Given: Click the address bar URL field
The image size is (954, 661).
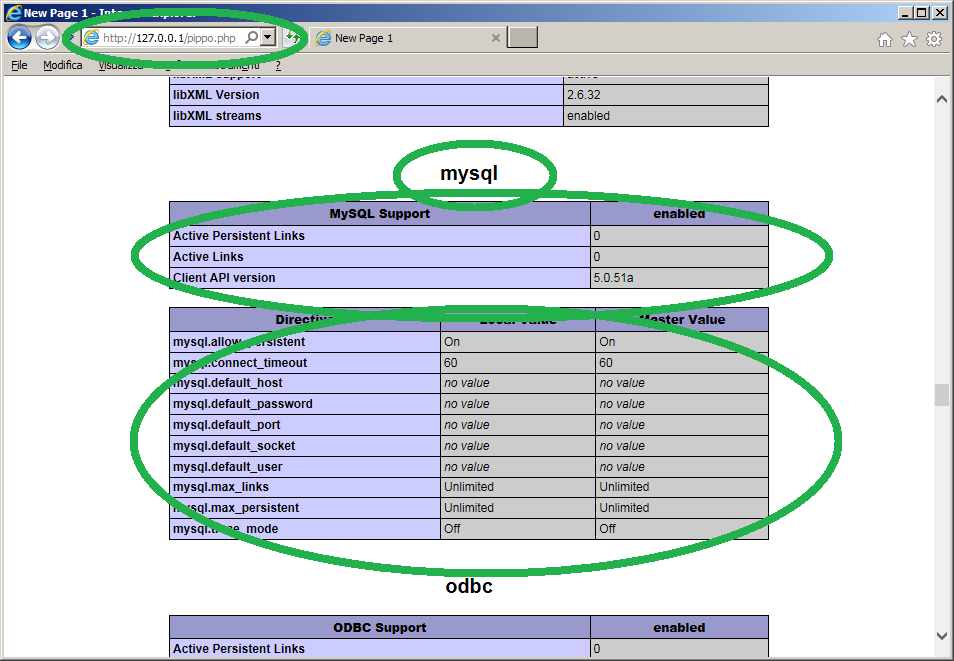Looking at the screenshot, I should click(x=170, y=38).
